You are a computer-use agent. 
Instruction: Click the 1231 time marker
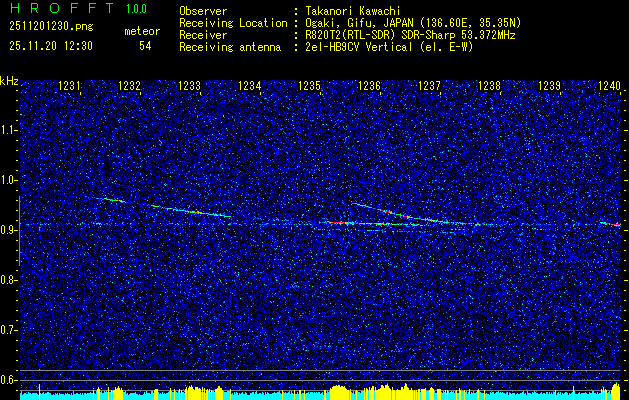click(x=69, y=86)
